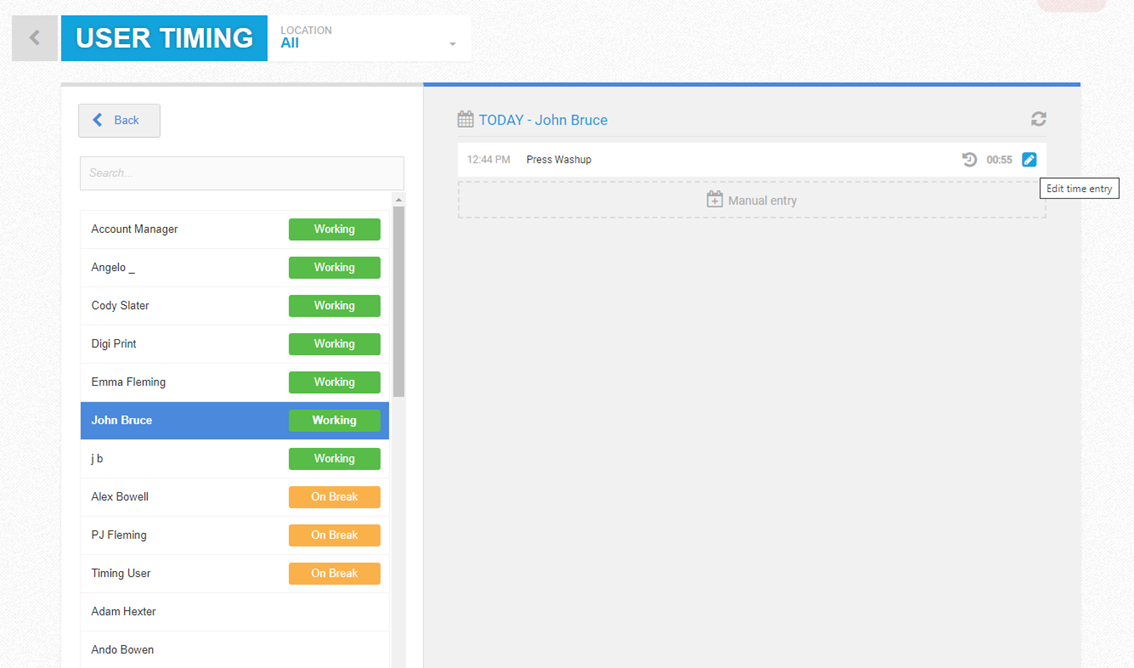The image size is (1134, 668).
Task: Select Alex Bowell in user list
Action: pyautogui.click(x=234, y=497)
